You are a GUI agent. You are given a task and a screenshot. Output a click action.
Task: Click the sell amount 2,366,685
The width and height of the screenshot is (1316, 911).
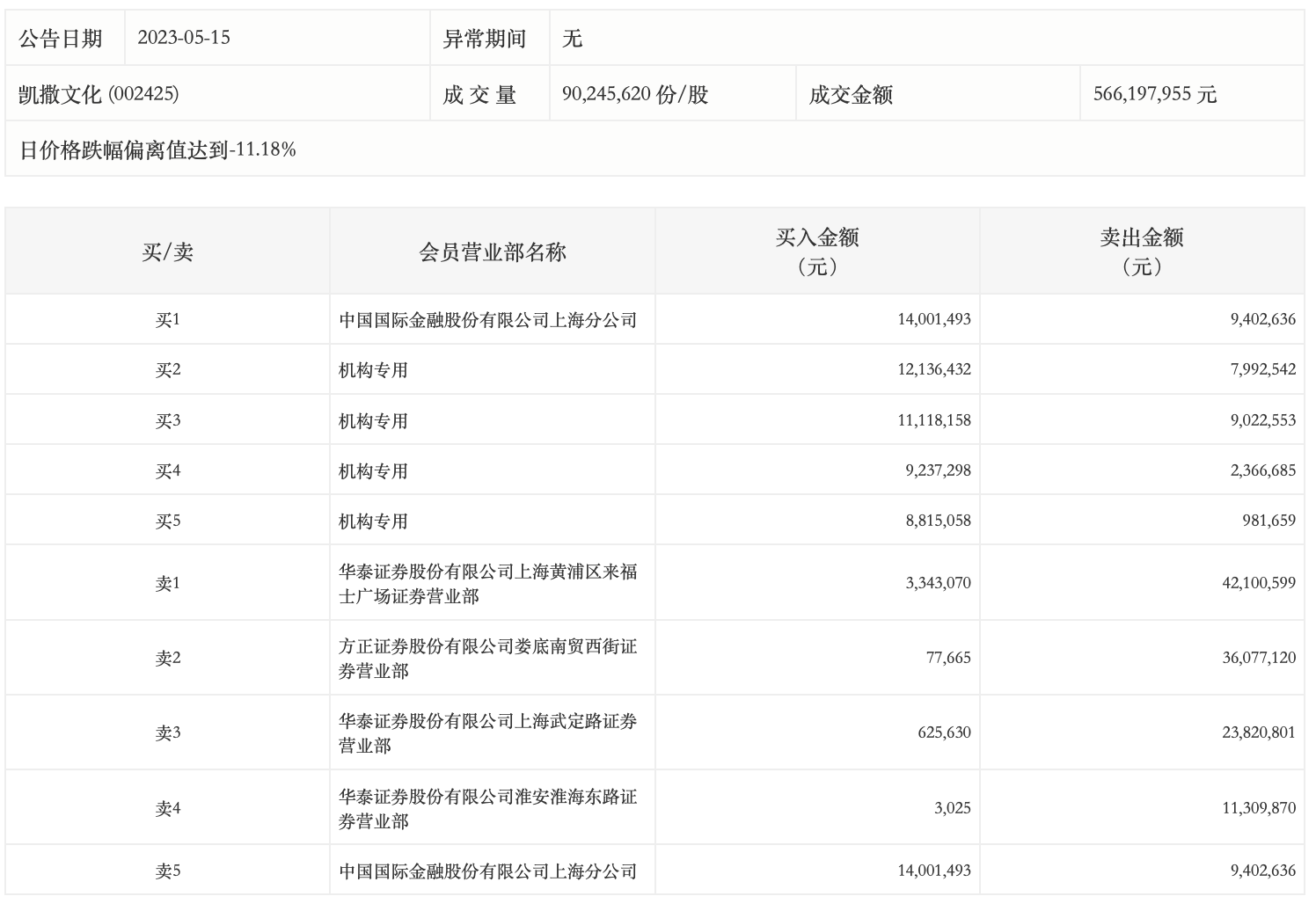[x=1262, y=470]
